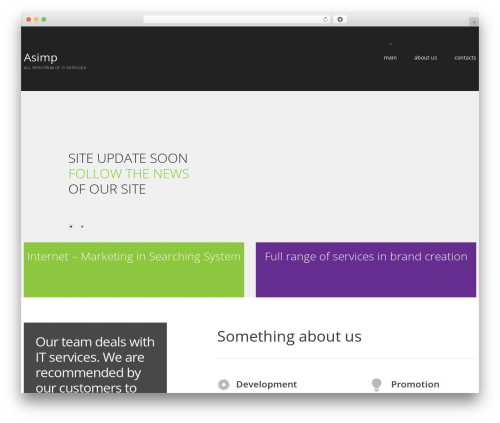Click the browser address bar field
The width and height of the screenshot is (500, 423).
pos(236,19)
